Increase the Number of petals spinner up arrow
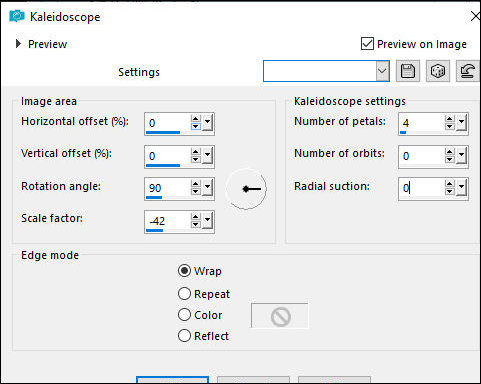 point(449,119)
